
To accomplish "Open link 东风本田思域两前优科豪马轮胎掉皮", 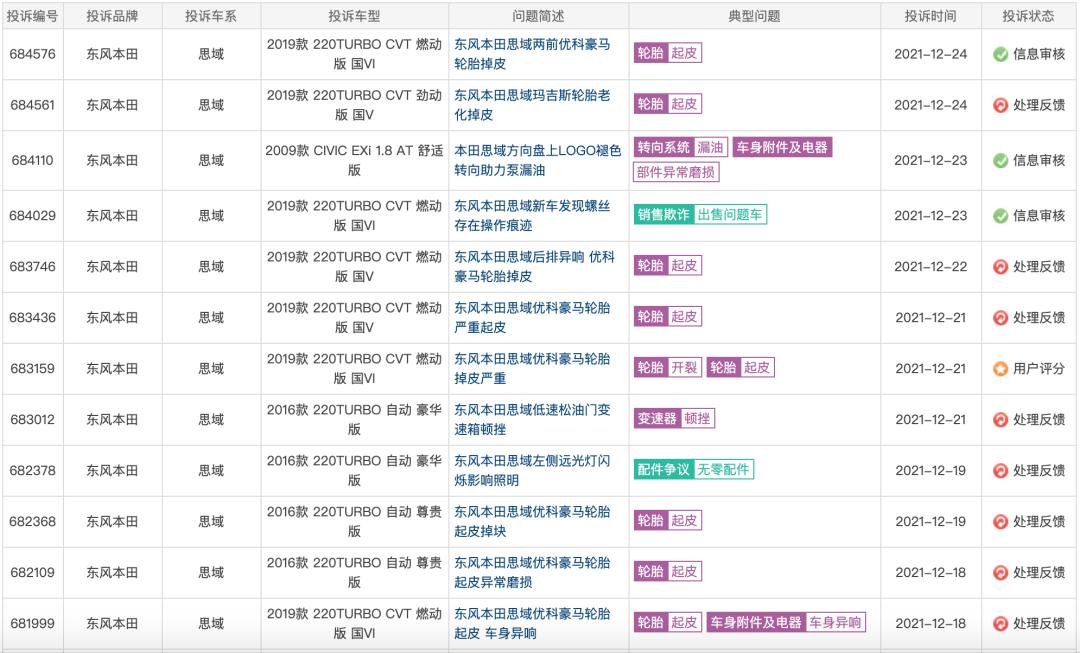I will (532, 54).
